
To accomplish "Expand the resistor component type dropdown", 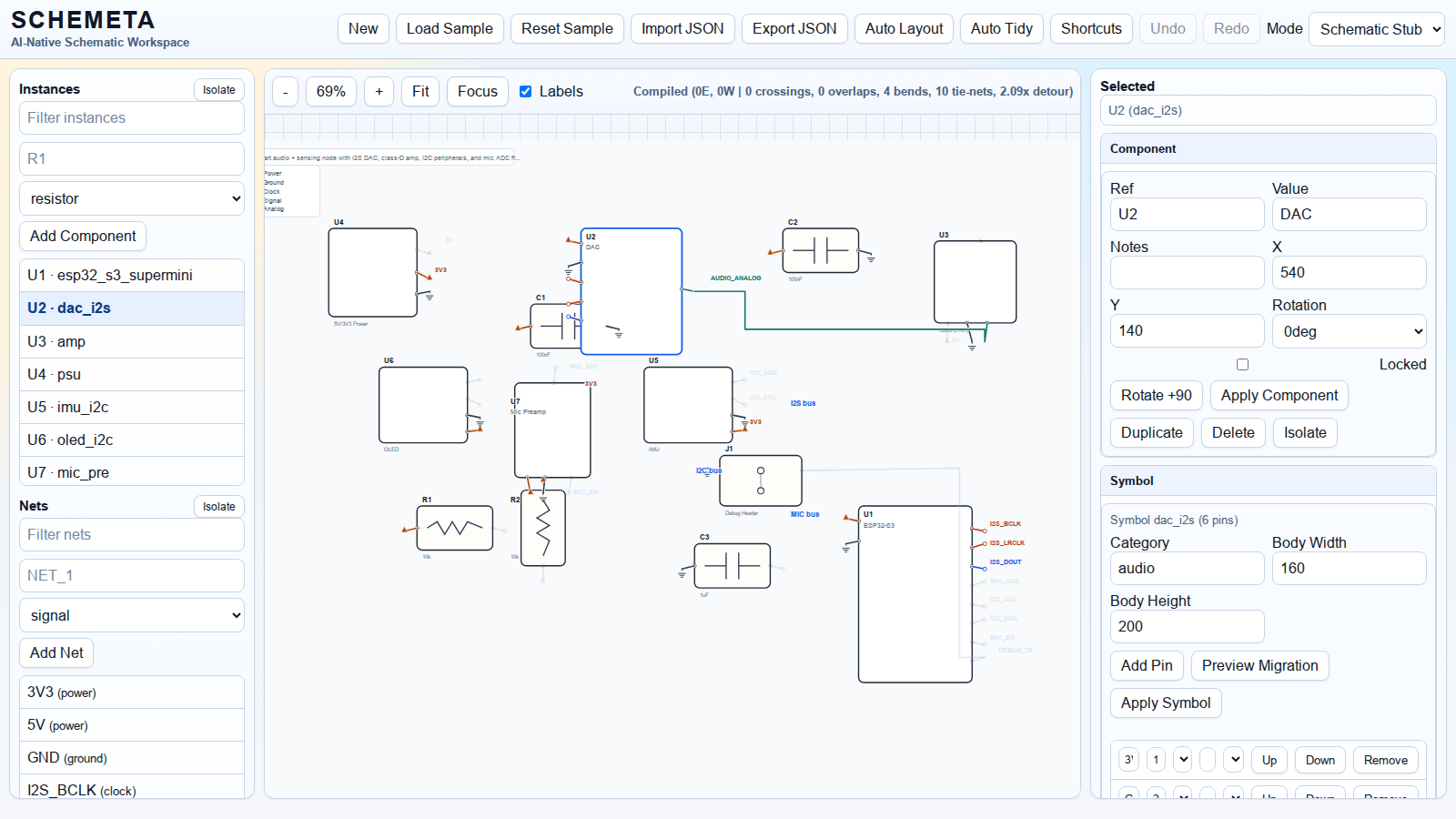I will 132,198.
